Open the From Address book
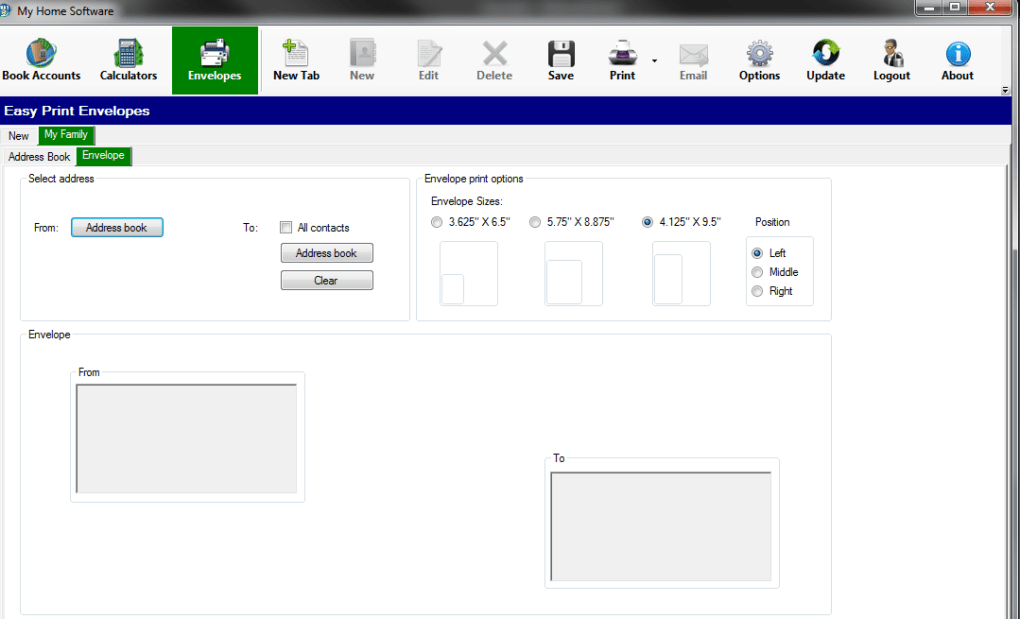This screenshot has width=1020, height=619. click(117, 227)
